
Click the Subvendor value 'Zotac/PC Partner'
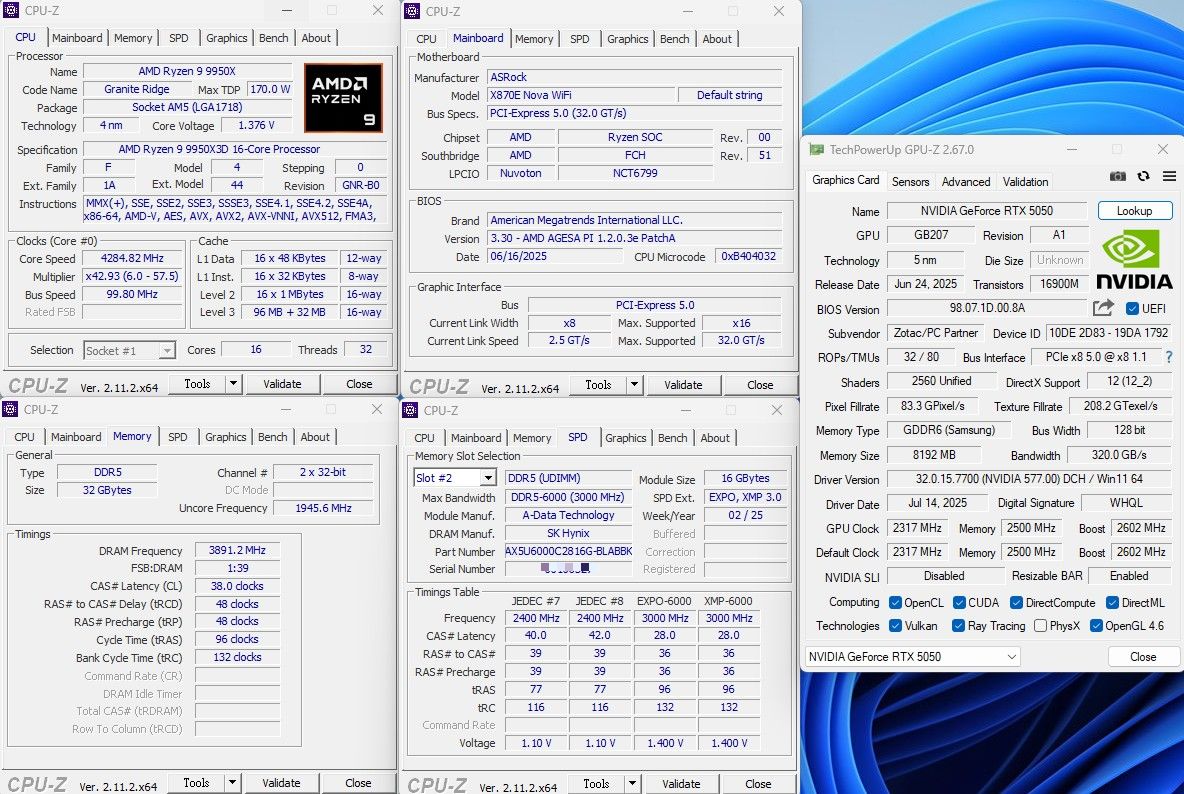pos(934,333)
